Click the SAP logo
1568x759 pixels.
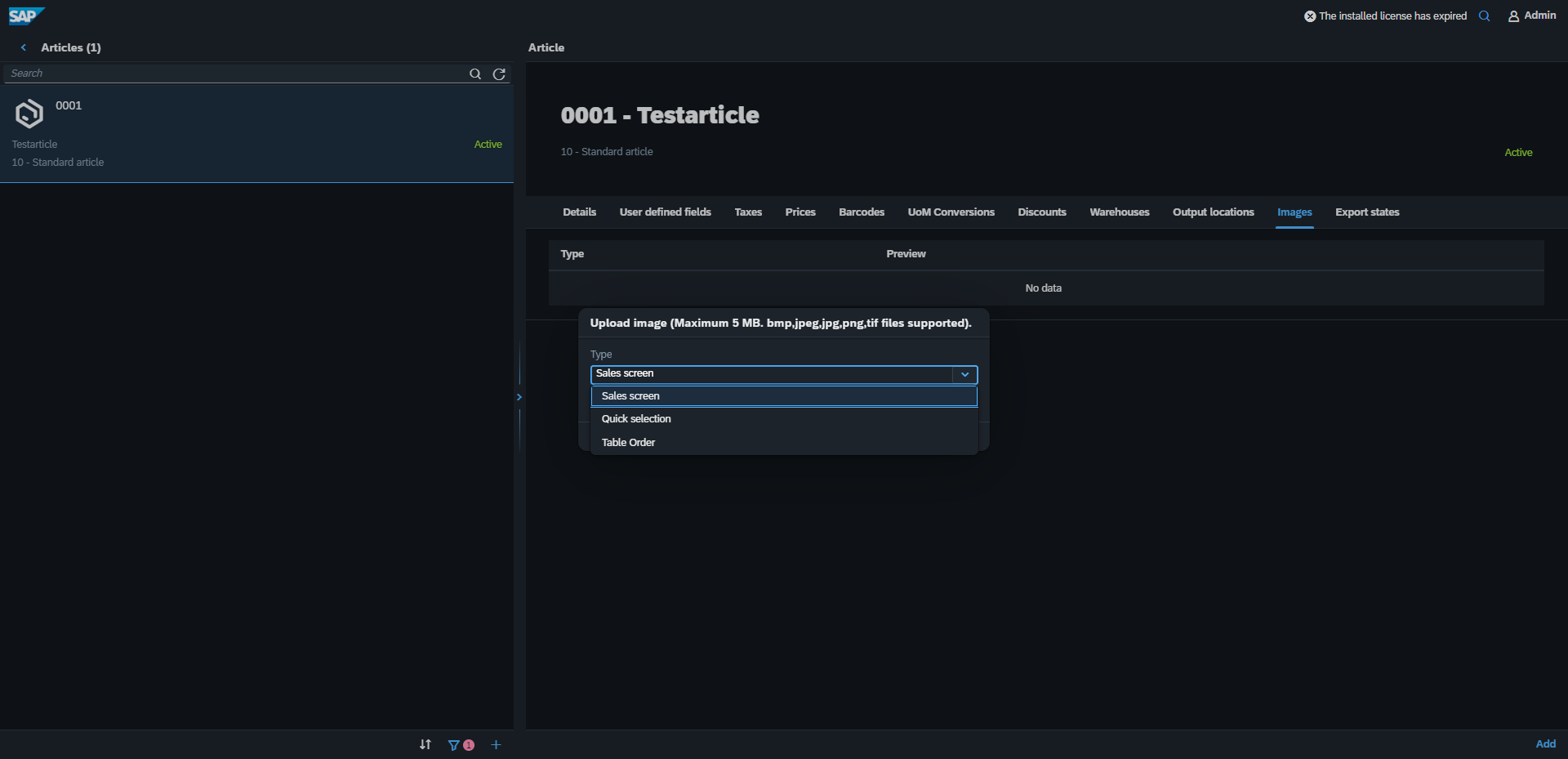tap(26, 16)
